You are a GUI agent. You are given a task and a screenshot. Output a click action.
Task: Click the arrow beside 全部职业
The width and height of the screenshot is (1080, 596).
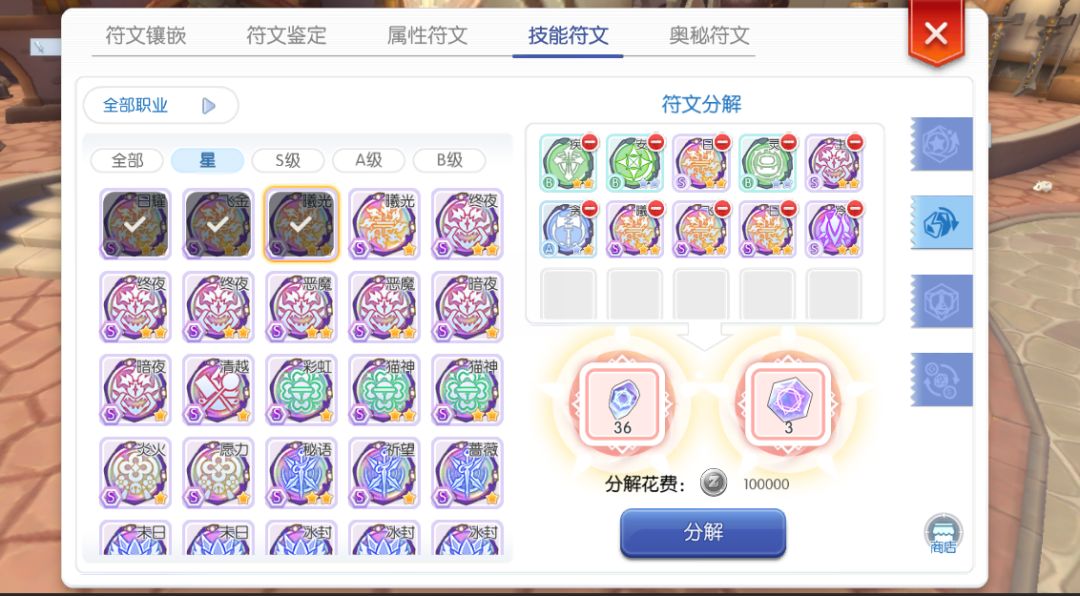click(209, 105)
